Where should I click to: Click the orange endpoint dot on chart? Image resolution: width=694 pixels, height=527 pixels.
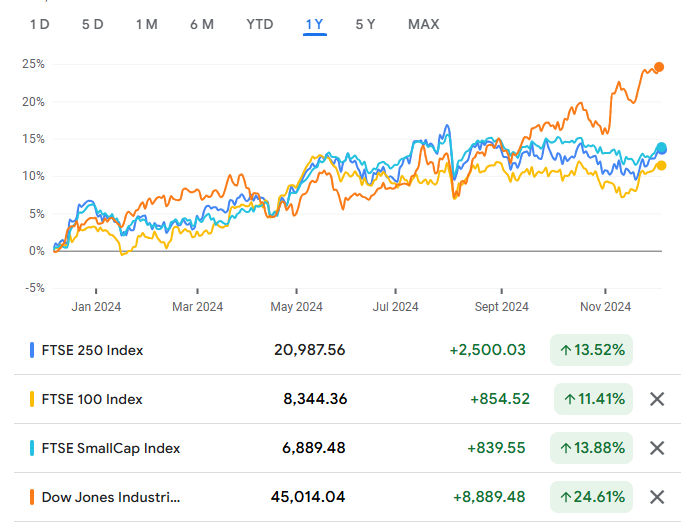(x=659, y=67)
